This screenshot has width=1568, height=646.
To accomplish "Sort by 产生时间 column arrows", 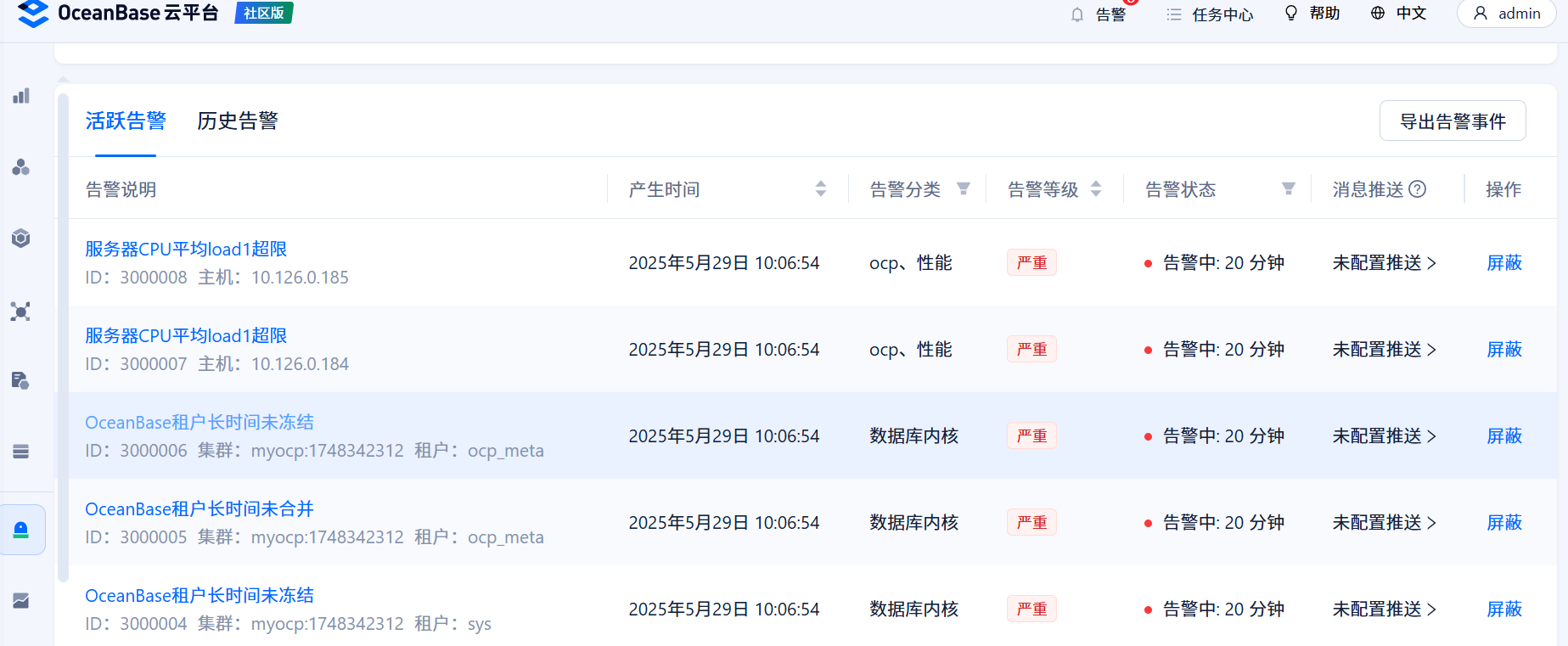I will coord(821,188).
